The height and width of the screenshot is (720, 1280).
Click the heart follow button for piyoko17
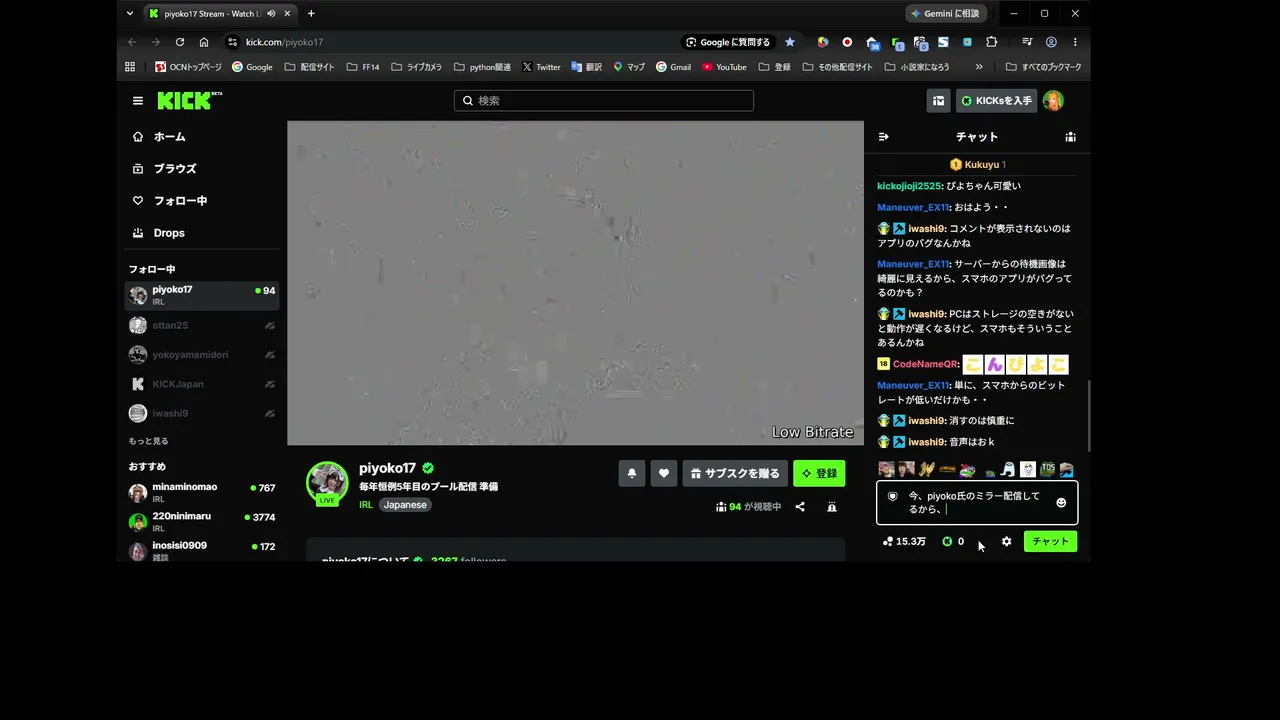pyautogui.click(x=664, y=473)
